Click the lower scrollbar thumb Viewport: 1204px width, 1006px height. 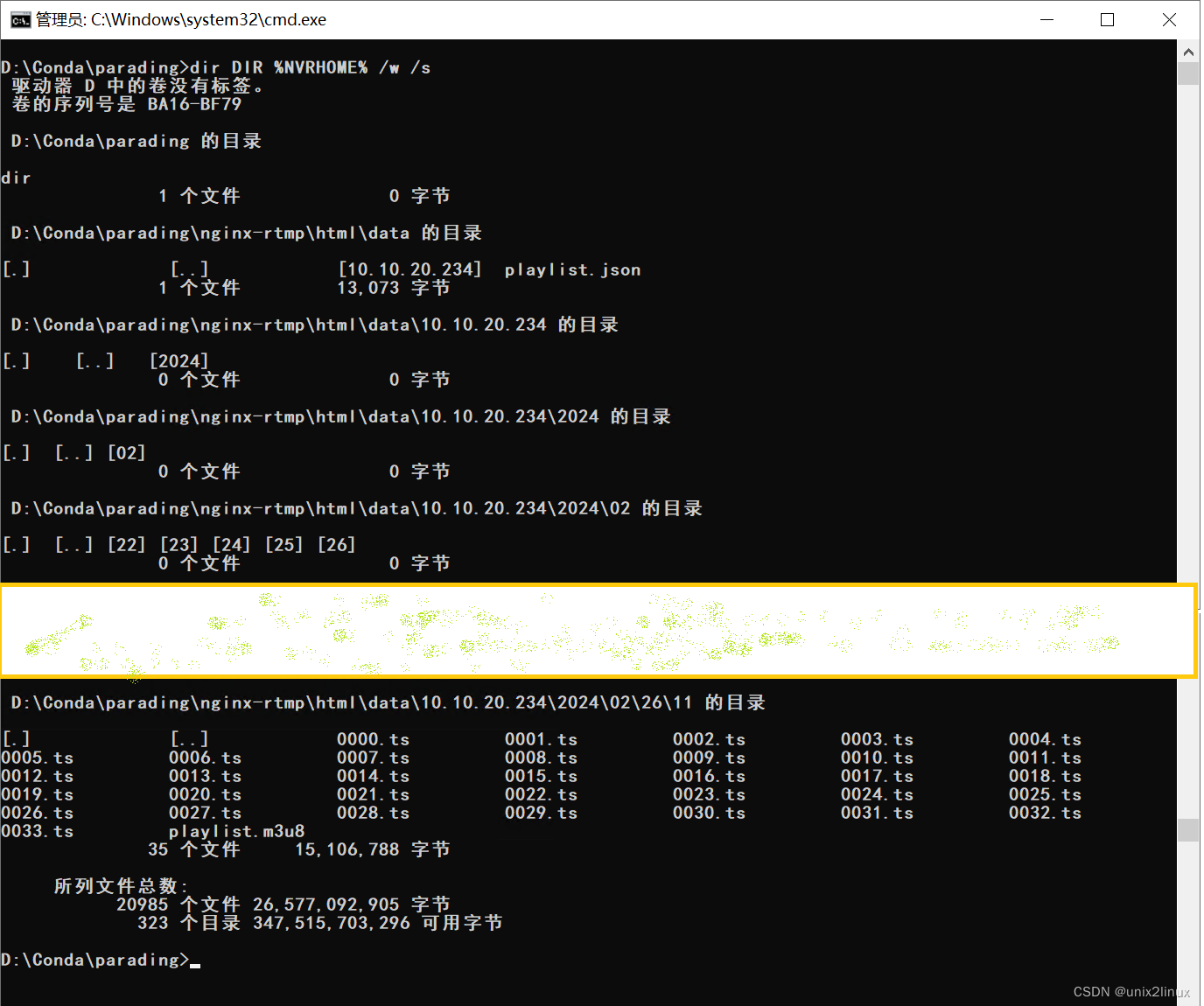pos(1188,829)
